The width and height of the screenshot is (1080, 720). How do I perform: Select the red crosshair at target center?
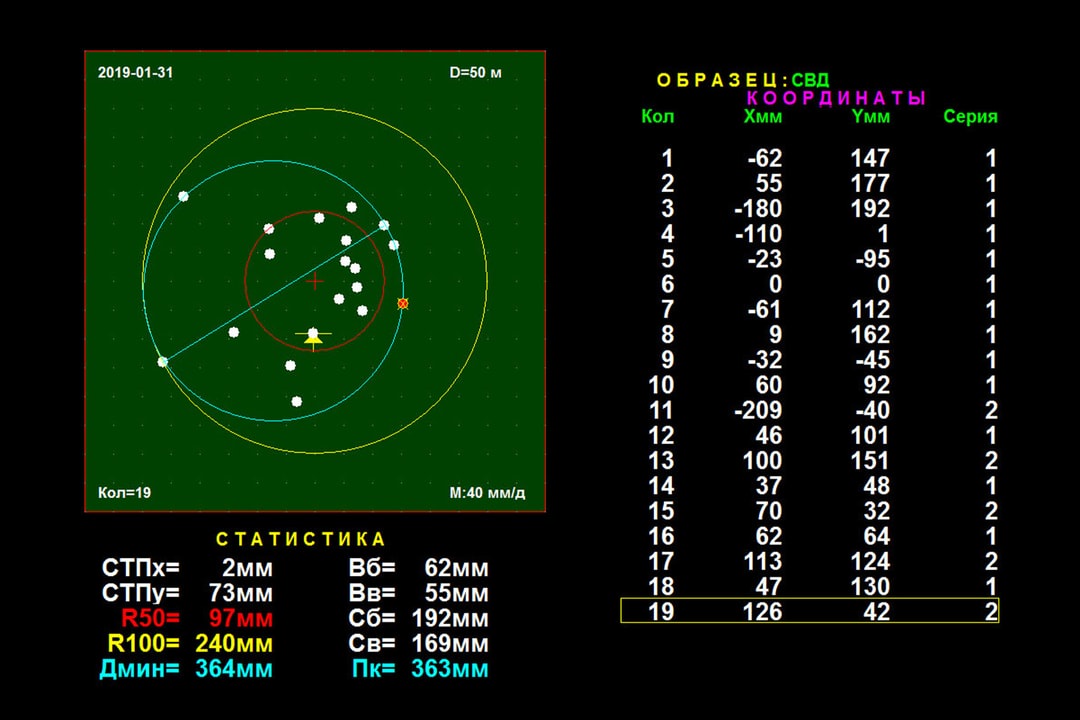315,281
